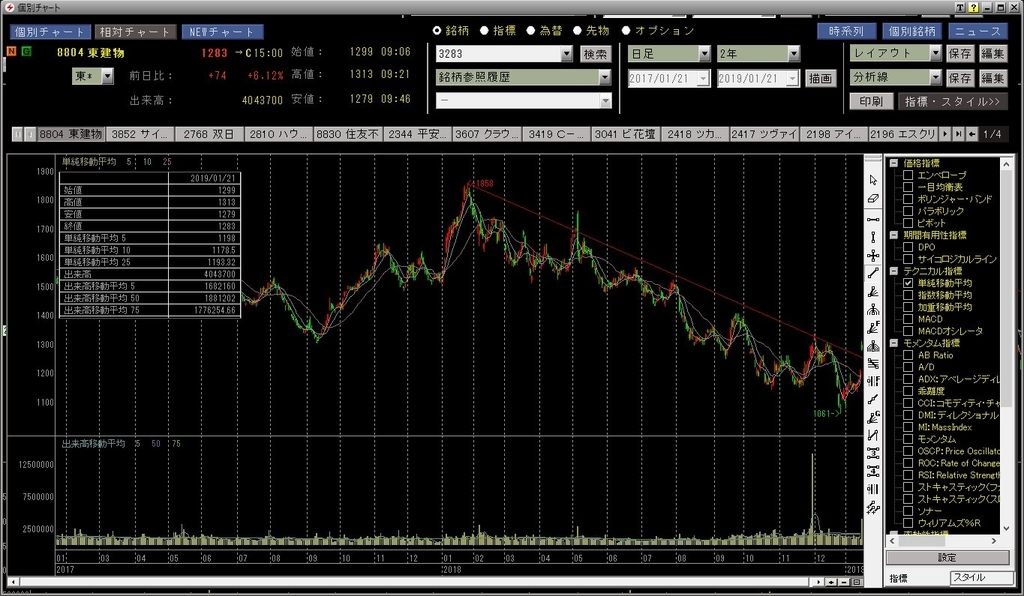Select the diagonal trend line tool
The image size is (1024, 596).
[873, 274]
